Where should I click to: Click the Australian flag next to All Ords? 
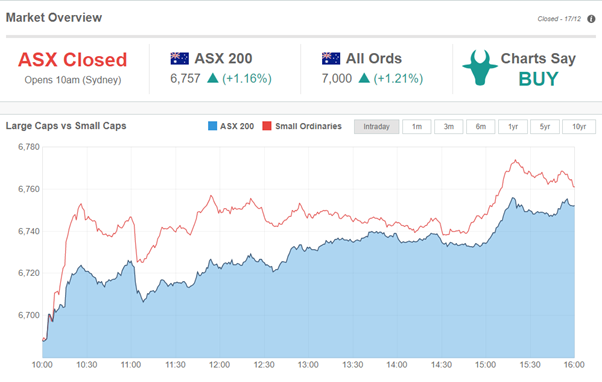[x=331, y=58]
